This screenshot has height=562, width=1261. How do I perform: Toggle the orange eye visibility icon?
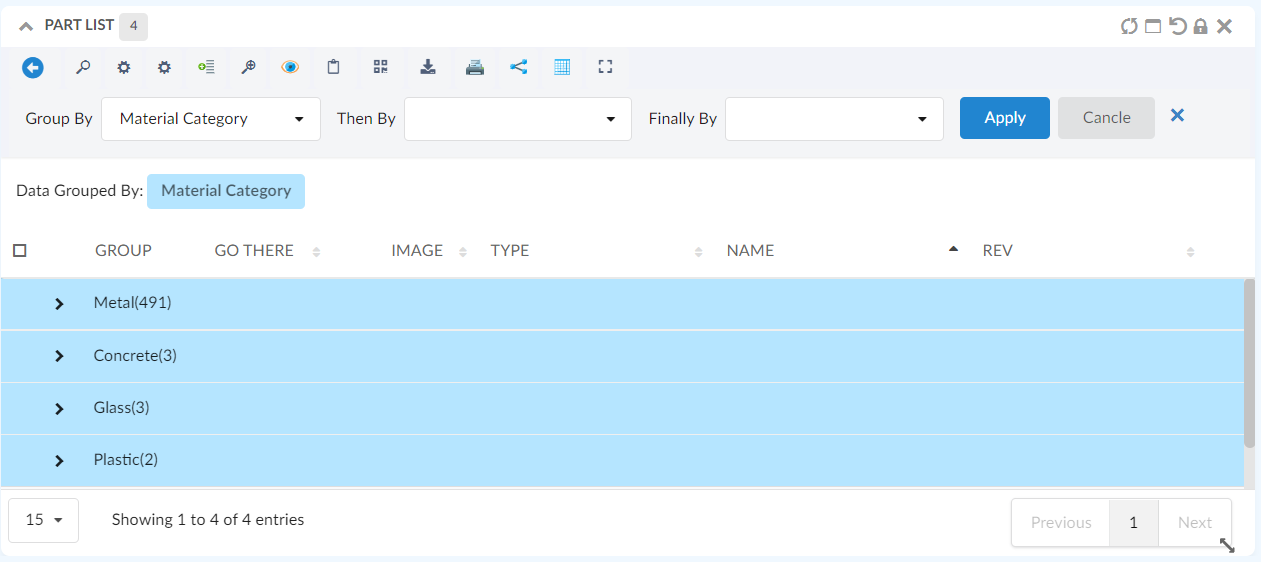[290, 67]
